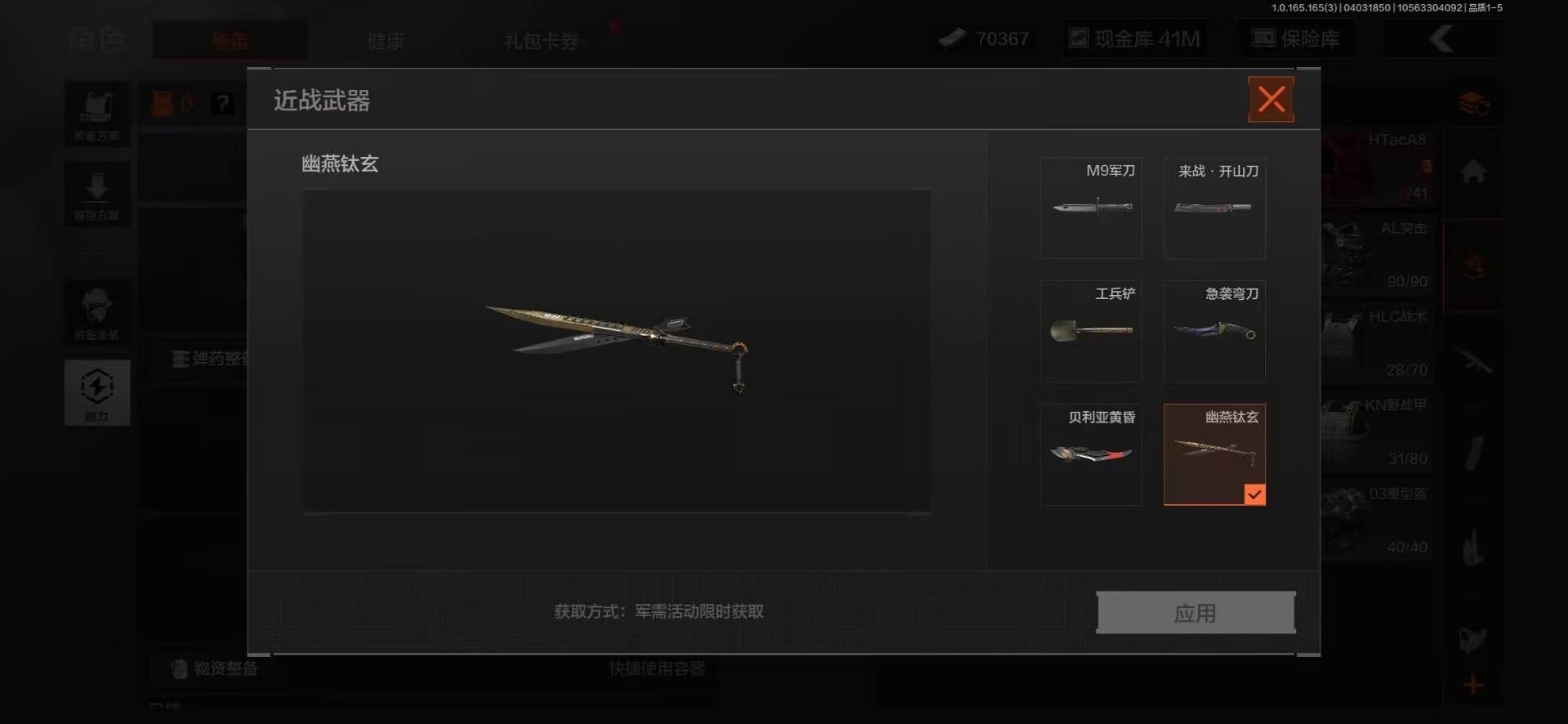The height and width of the screenshot is (724, 1568).
Task: Click the large weapon preview image
Action: (x=617, y=351)
